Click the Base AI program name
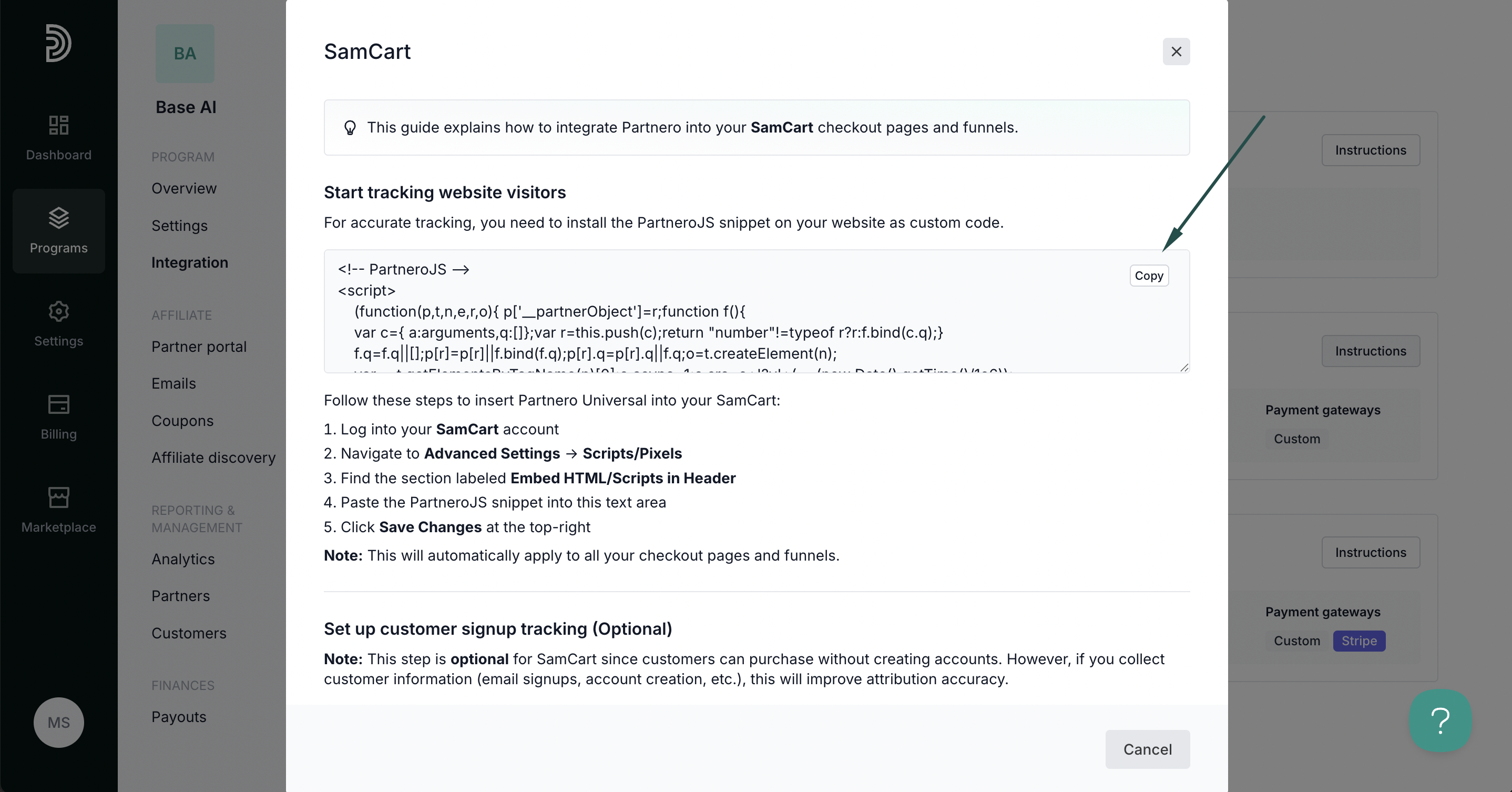 coord(186,107)
